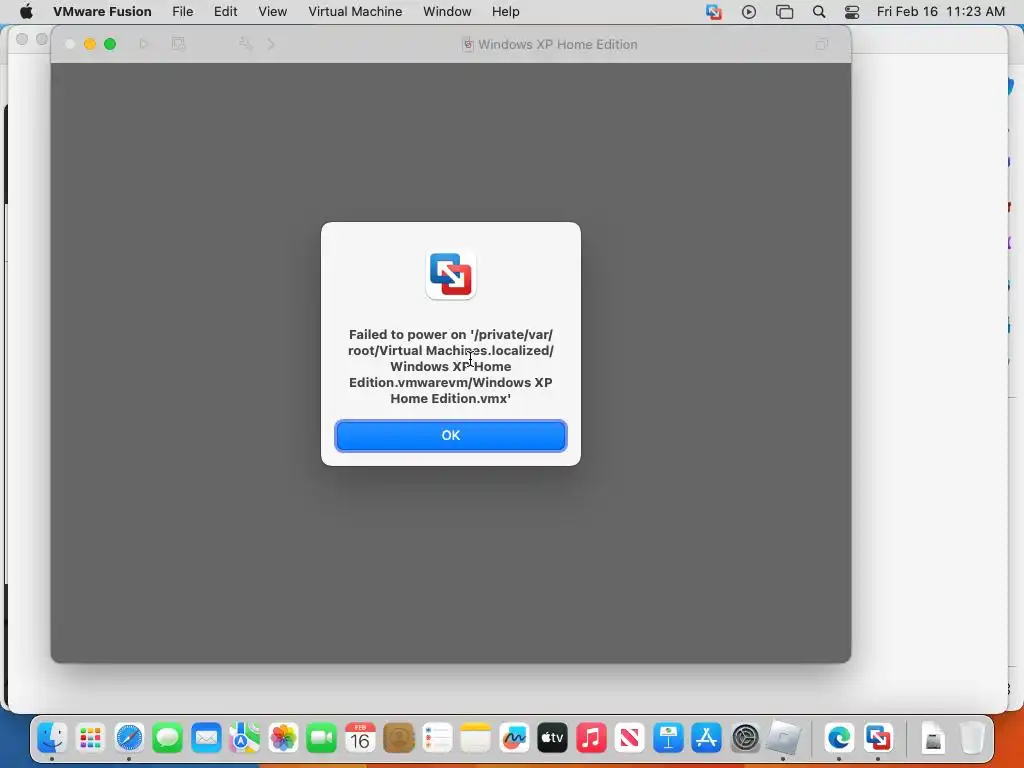
Task: Click the Windows XP Home Edition window title
Action: (x=557, y=44)
